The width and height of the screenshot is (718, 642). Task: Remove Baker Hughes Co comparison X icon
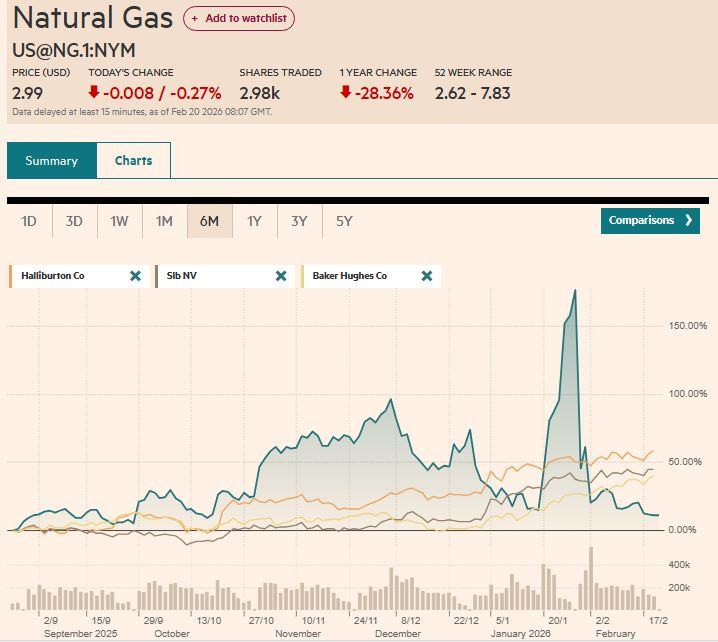427,276
